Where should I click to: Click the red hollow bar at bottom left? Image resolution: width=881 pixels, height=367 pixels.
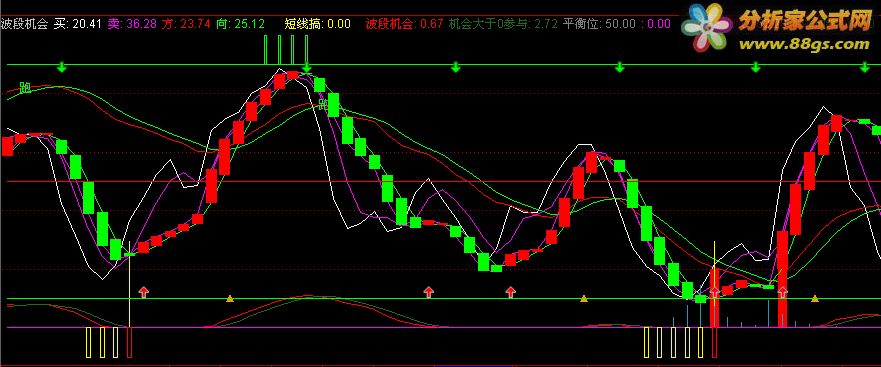pos(130,342)
